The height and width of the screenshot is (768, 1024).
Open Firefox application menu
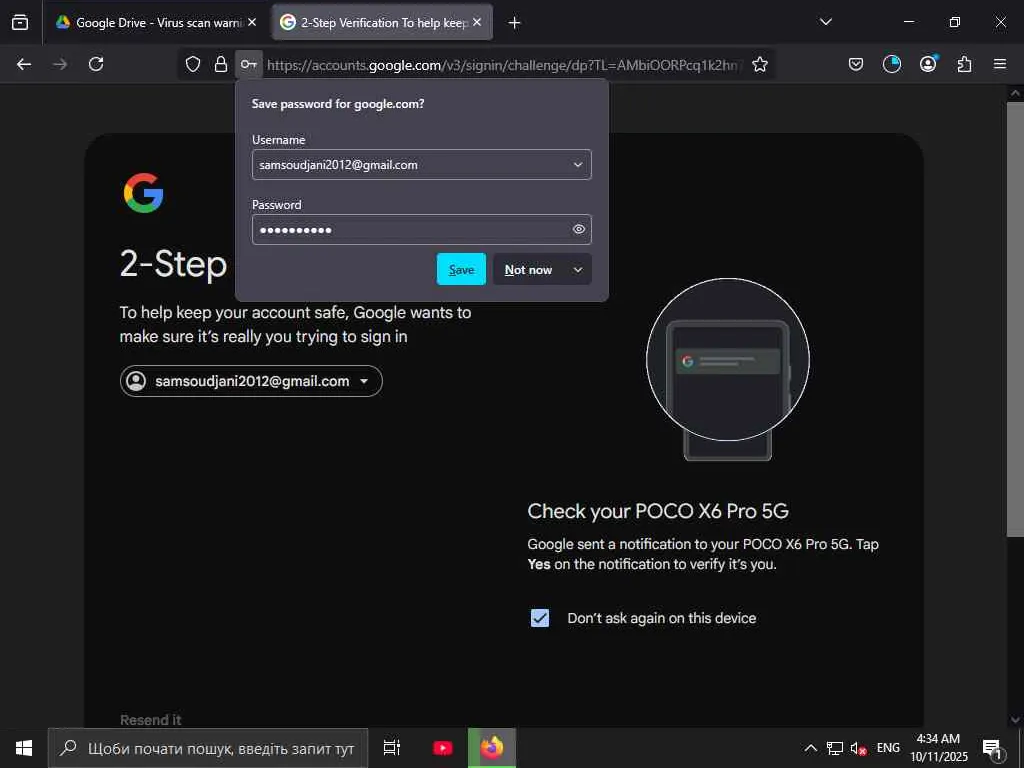1000,64
